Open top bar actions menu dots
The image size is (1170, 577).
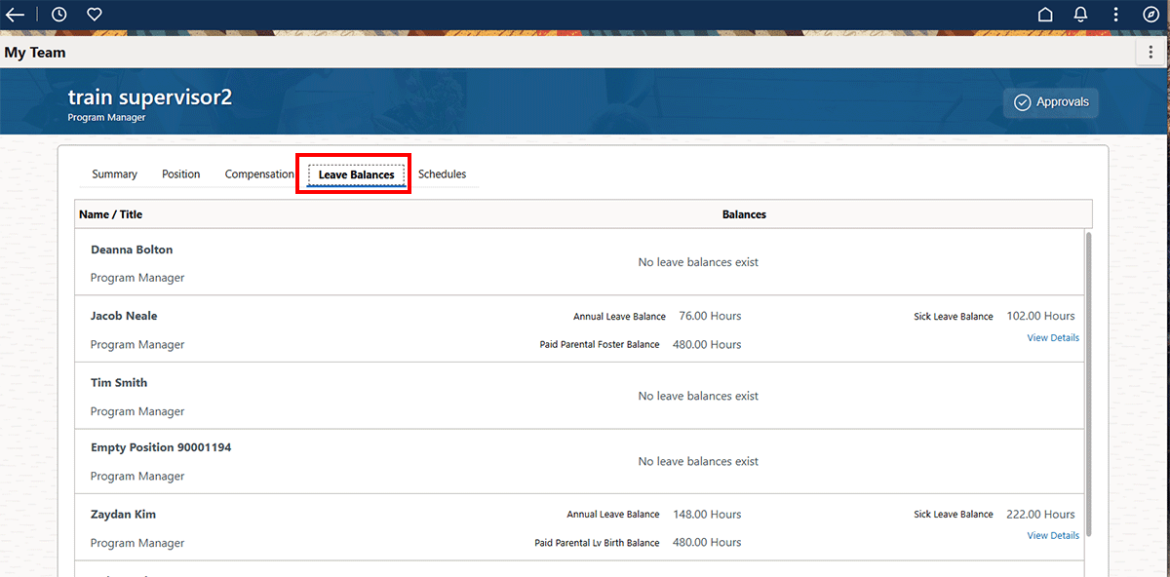pyautogui.click(x=1116, y=15)
